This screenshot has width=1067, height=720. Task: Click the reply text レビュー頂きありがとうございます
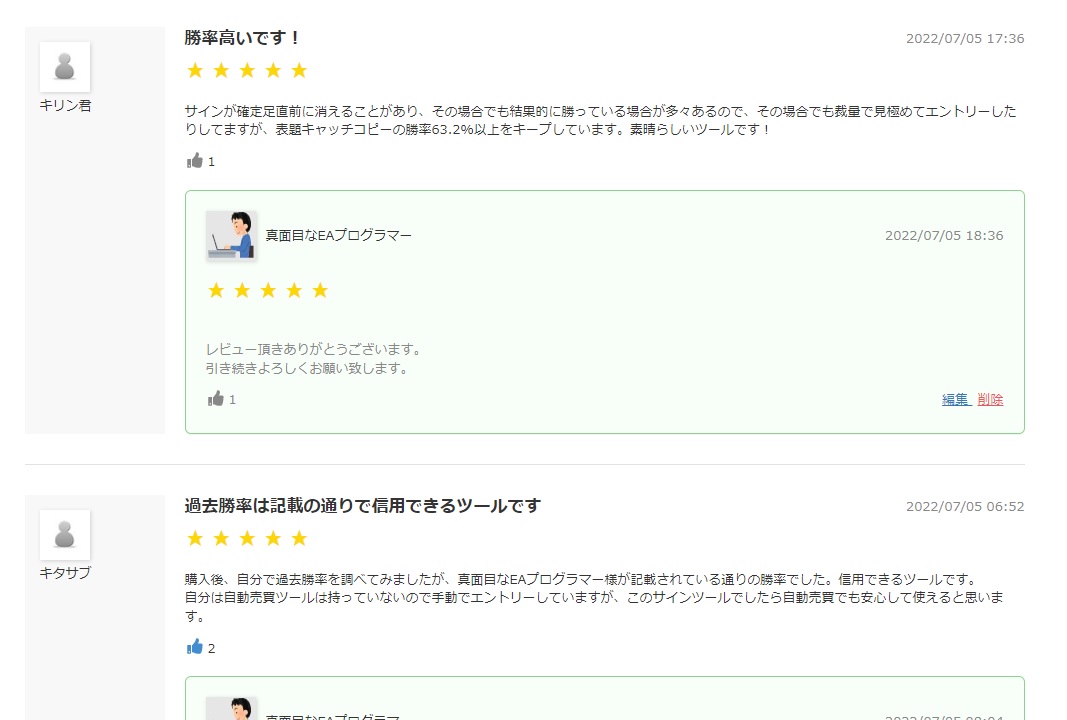(313, 350)
